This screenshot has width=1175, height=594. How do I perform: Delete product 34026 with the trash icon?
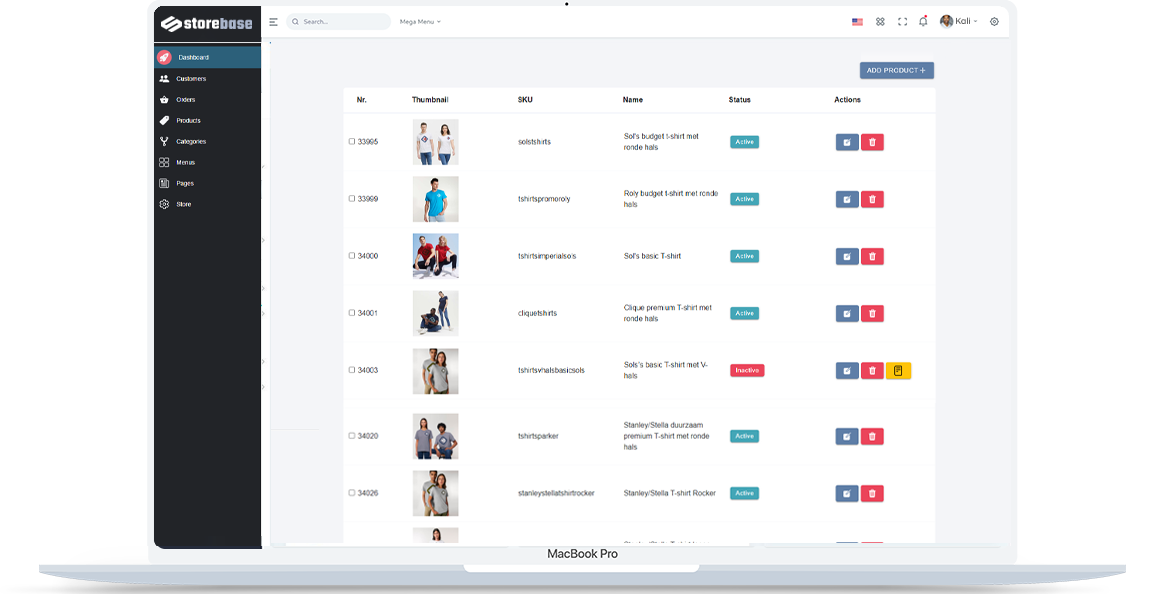(x=872, y=493)
